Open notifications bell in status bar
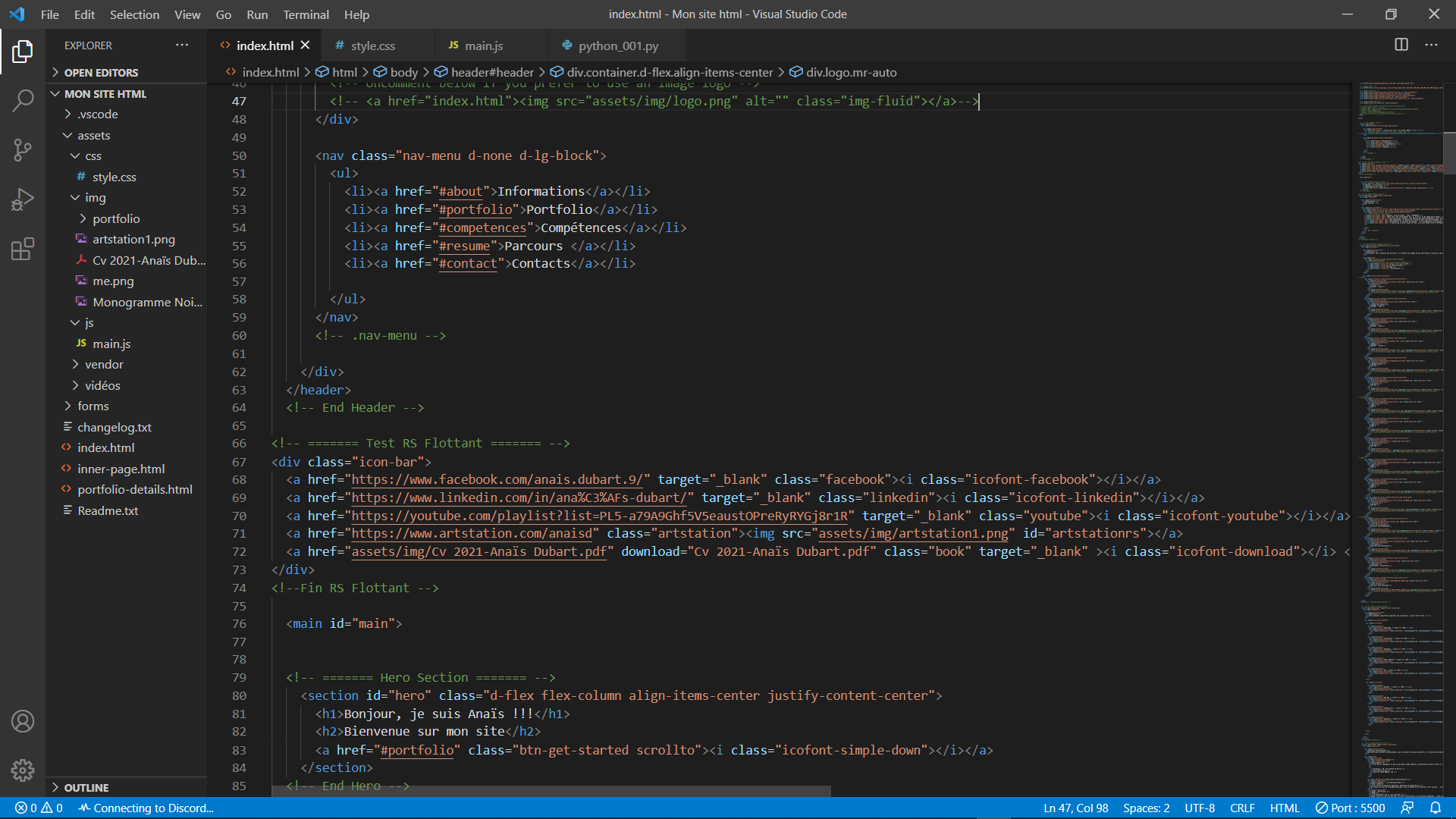Screen dimensions: 1456x819 tap(1436, 808)
